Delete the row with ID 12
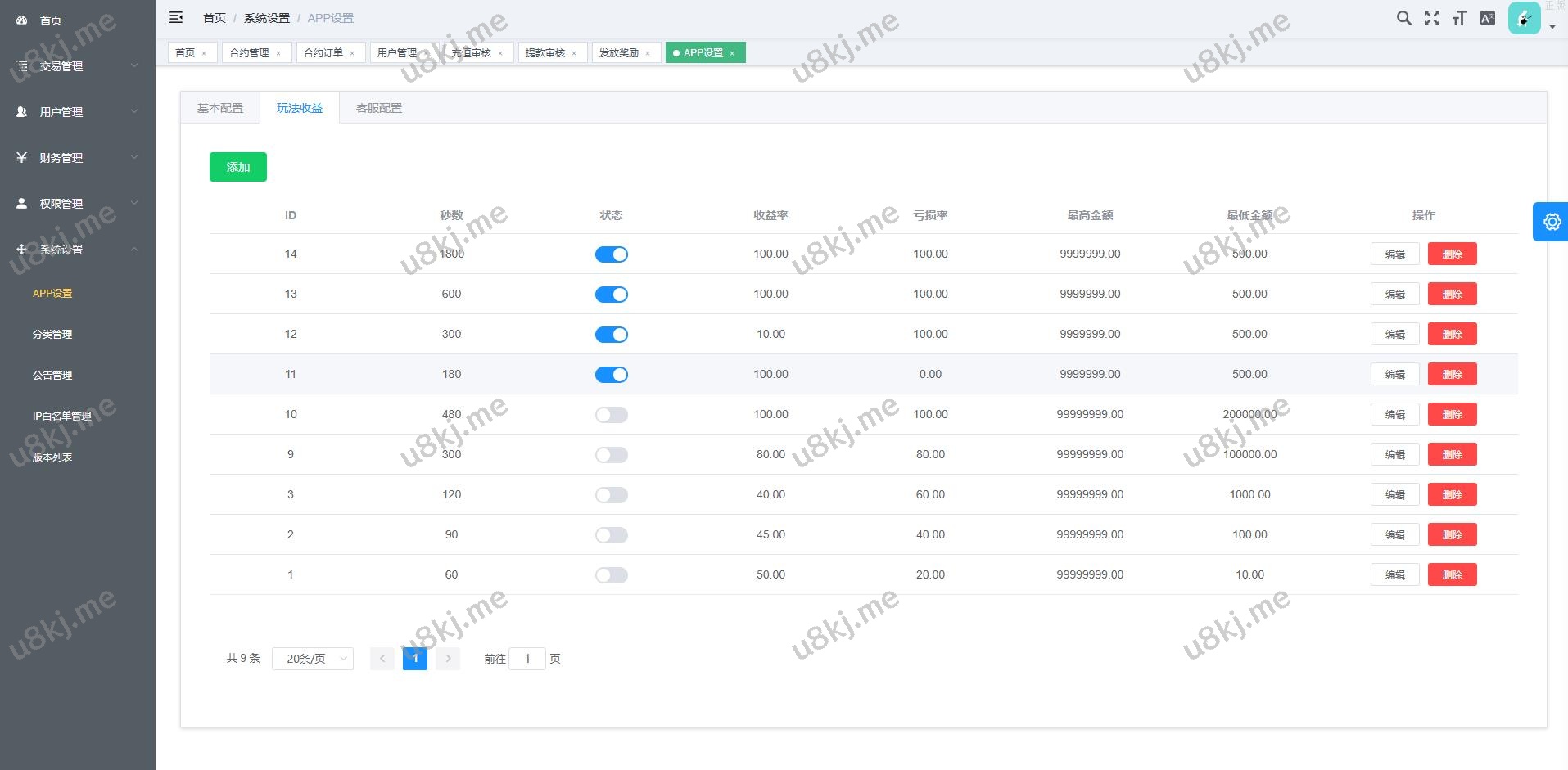Screen dimensions: 1568x770 click(x=1452, y=334)
